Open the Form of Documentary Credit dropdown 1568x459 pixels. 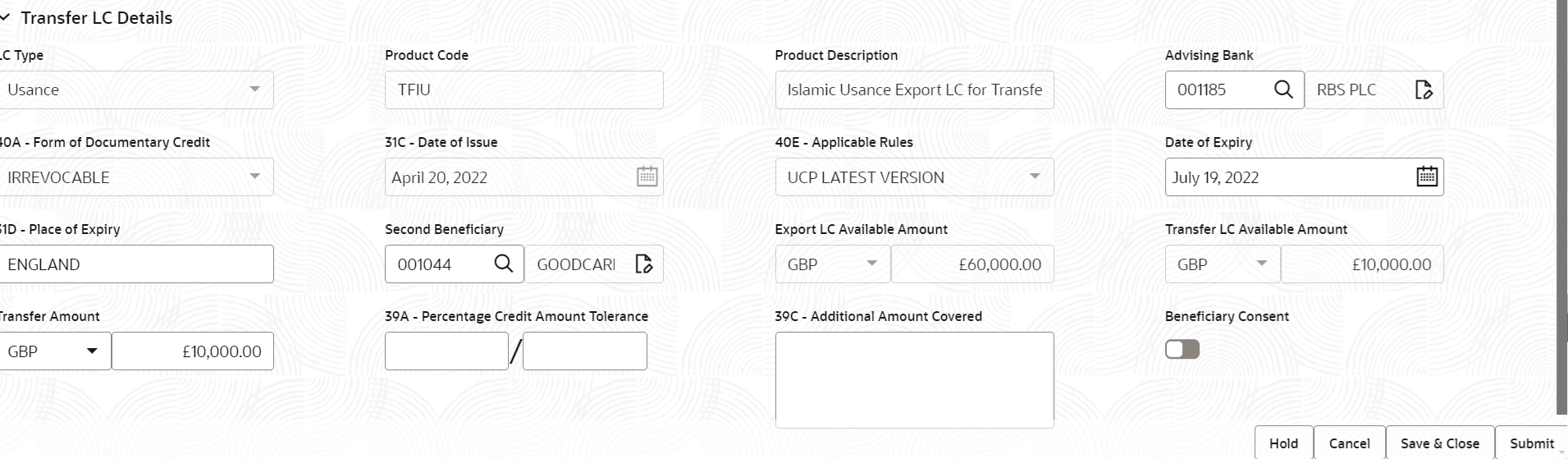click(x=254, y=177)
